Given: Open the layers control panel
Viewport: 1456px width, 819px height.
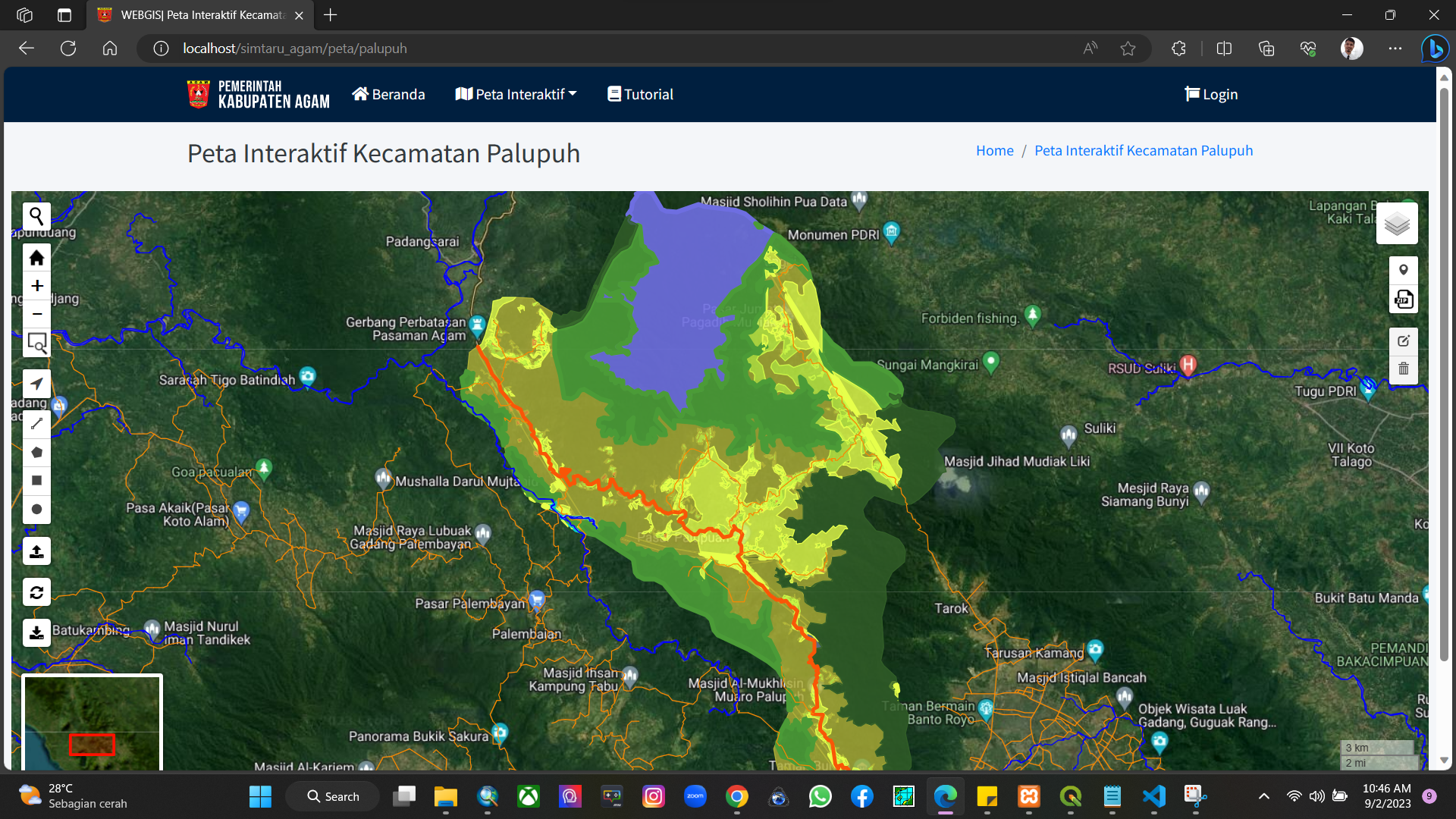Looking at the screenshot, I should (x=1397, y=223).
